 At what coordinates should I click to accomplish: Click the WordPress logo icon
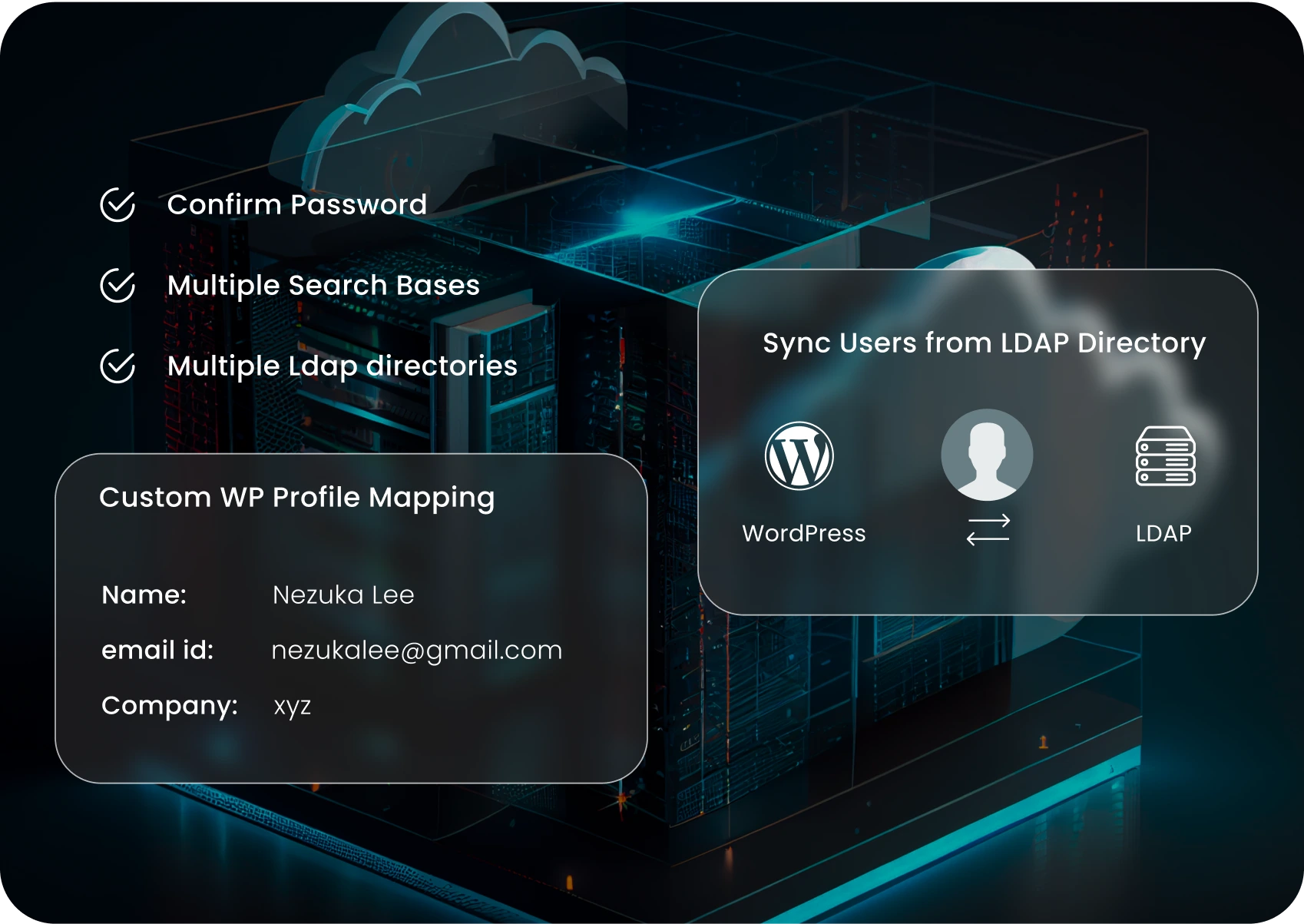click(x=799, y=456)
